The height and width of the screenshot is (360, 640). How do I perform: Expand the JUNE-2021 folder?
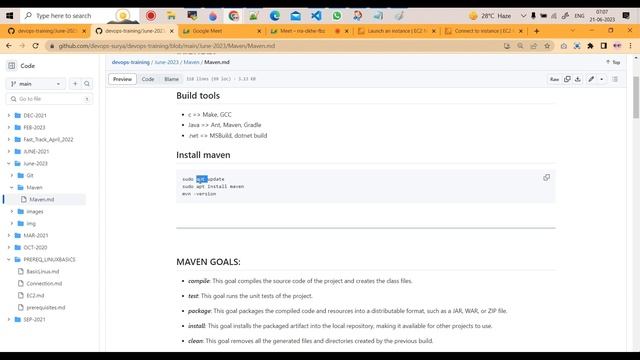[x=9, y=151]
